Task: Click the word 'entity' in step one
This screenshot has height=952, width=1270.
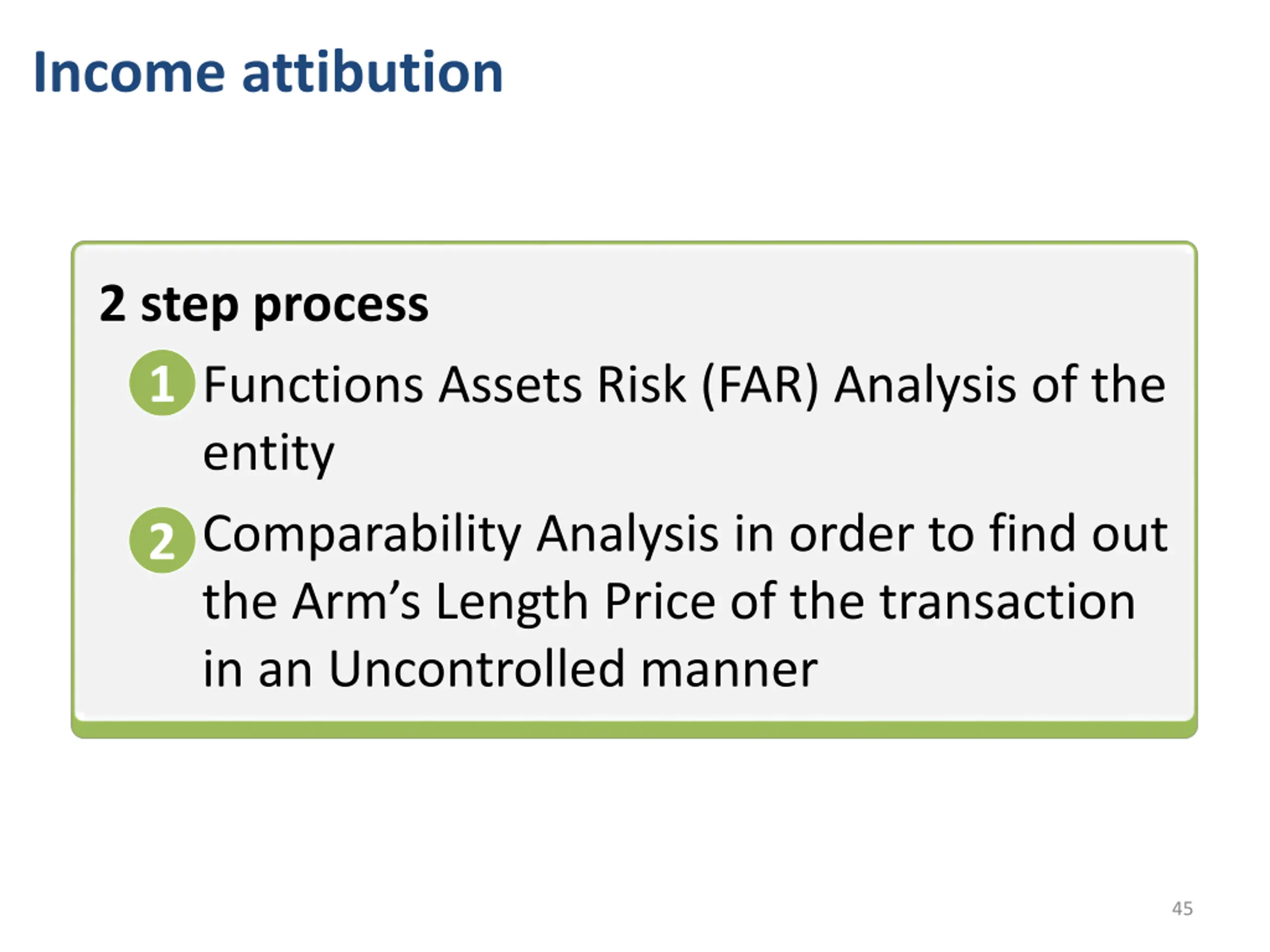Action: 268,454
